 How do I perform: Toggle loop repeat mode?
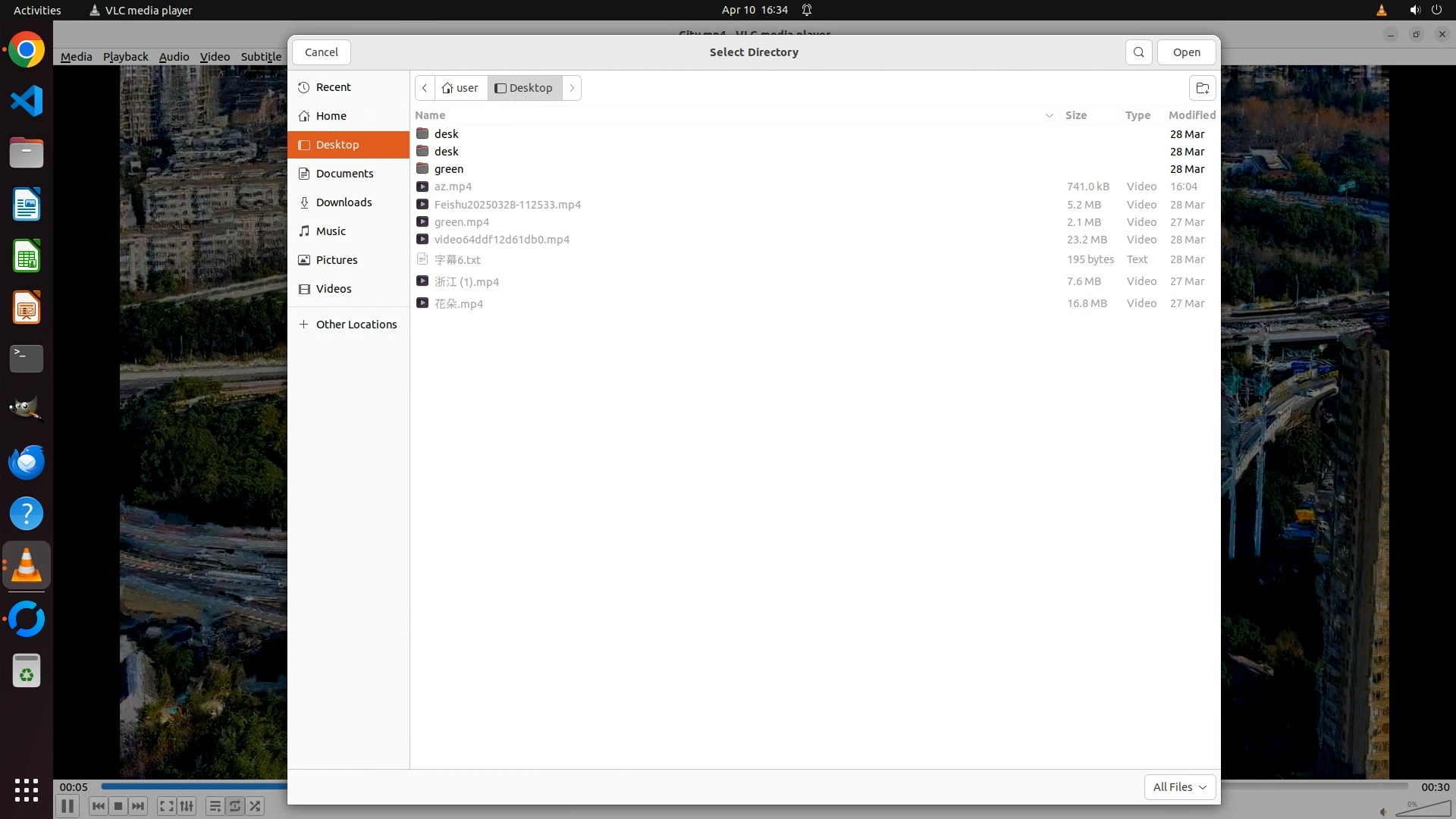tap(235, 806)
